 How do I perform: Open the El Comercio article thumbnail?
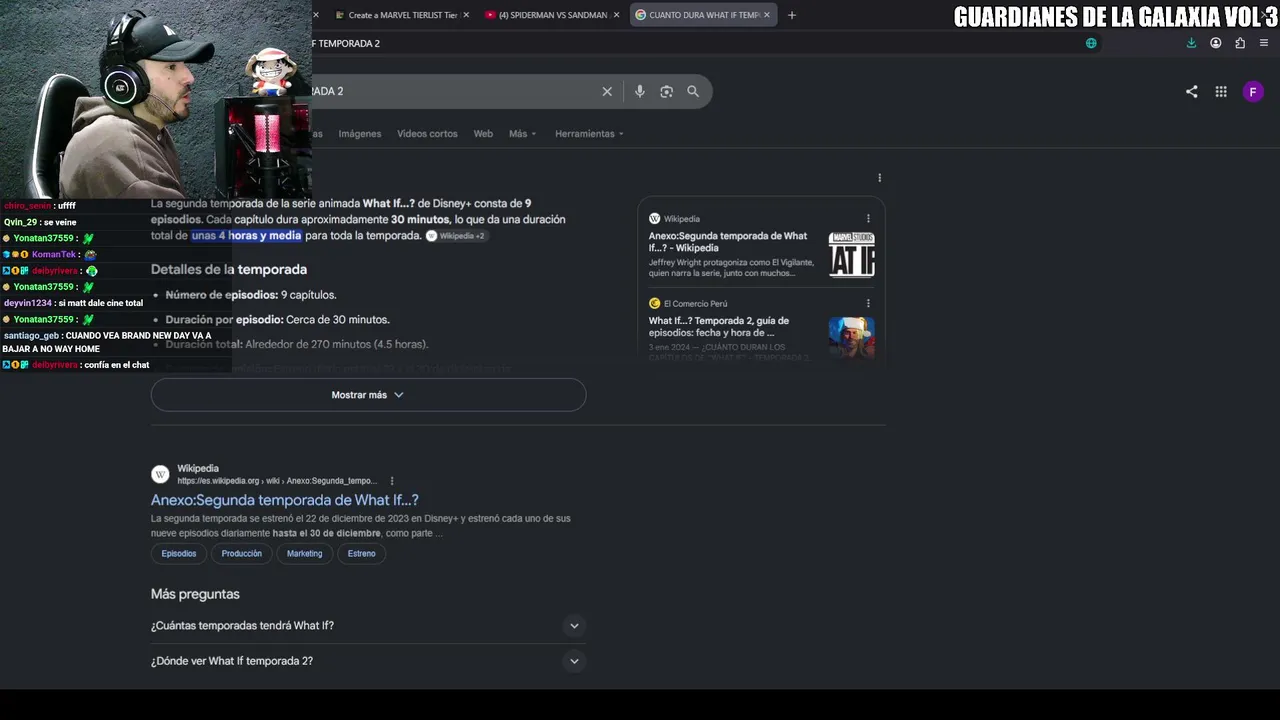click(852, 338)
